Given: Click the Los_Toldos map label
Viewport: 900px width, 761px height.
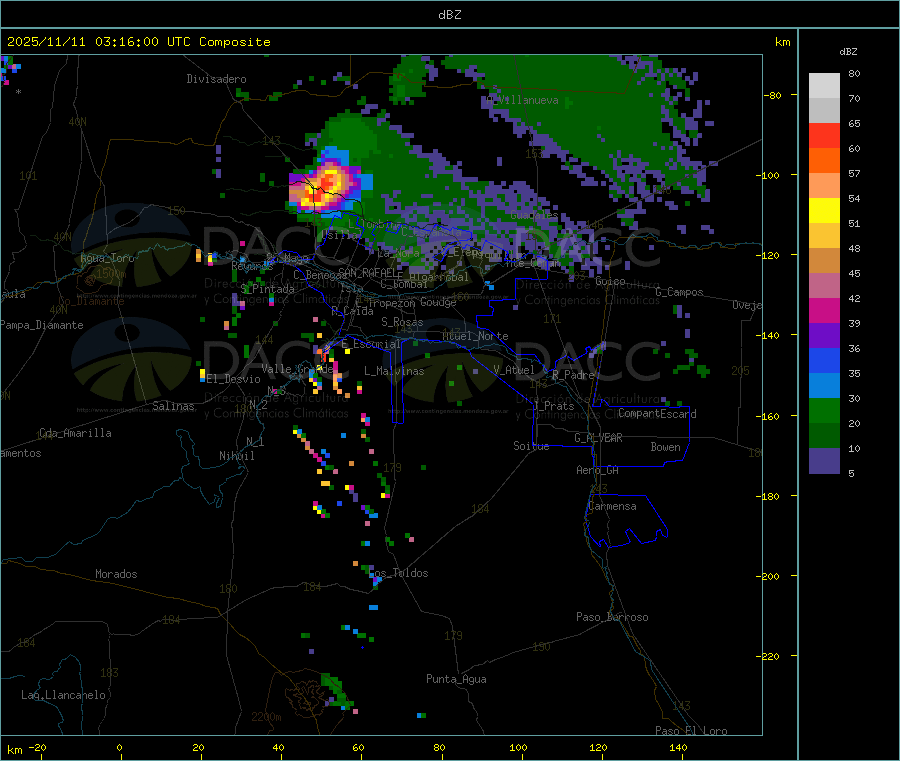Looking at the screenshot, I should point(398,573).
